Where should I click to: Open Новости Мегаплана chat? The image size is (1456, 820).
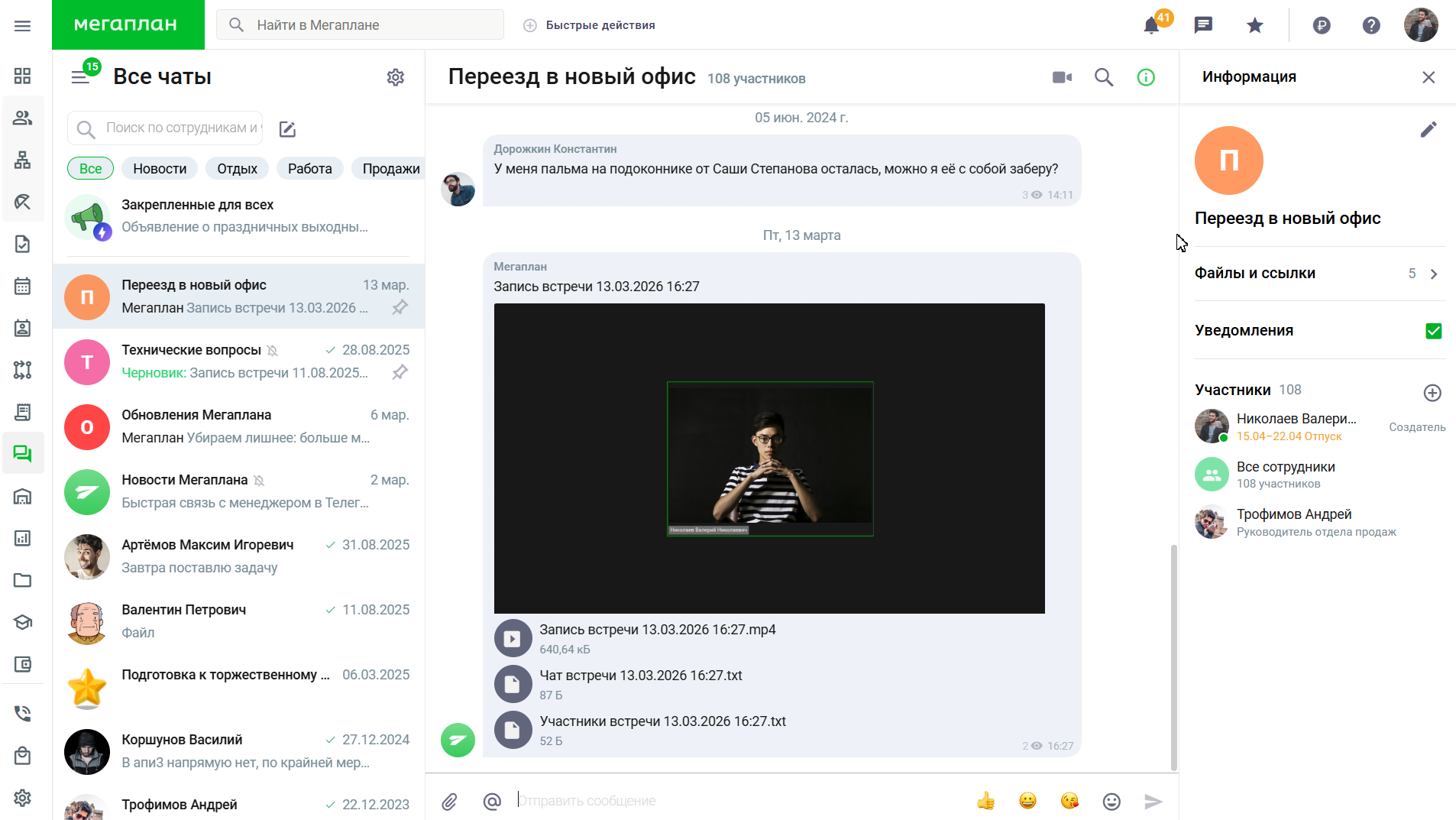pos(238,491)
